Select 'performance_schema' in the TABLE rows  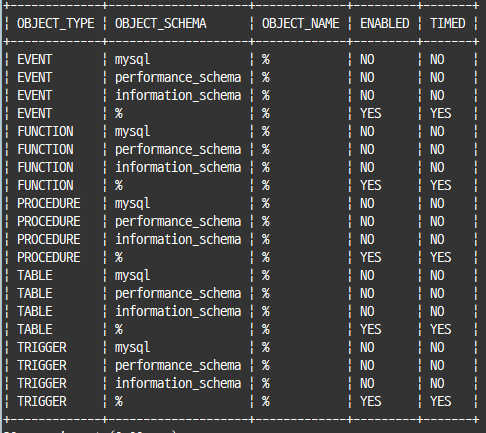pyautogui.click(x=178, y=294)
